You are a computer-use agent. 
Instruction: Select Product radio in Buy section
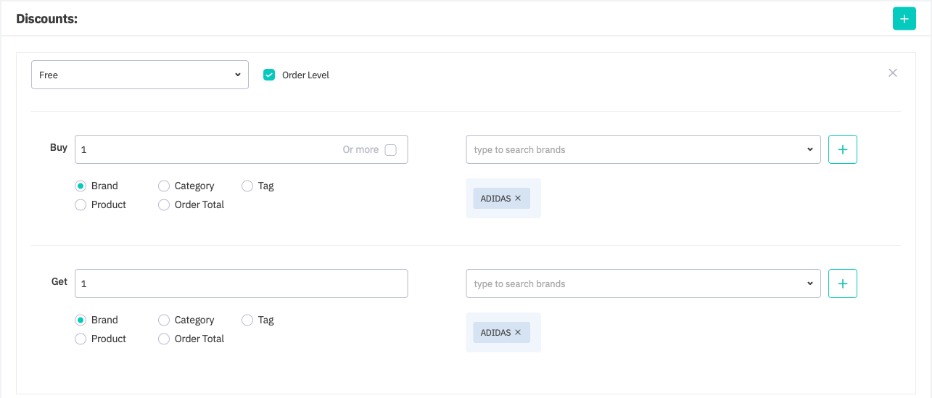pyautogui.click(x=81, y=205)
